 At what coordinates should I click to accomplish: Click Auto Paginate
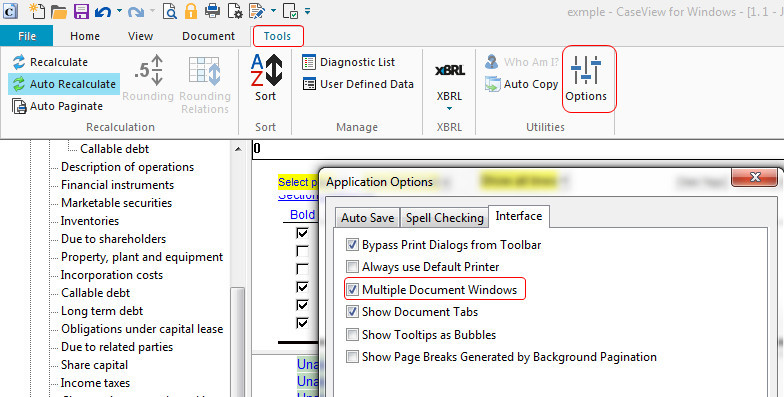[57, 106]
